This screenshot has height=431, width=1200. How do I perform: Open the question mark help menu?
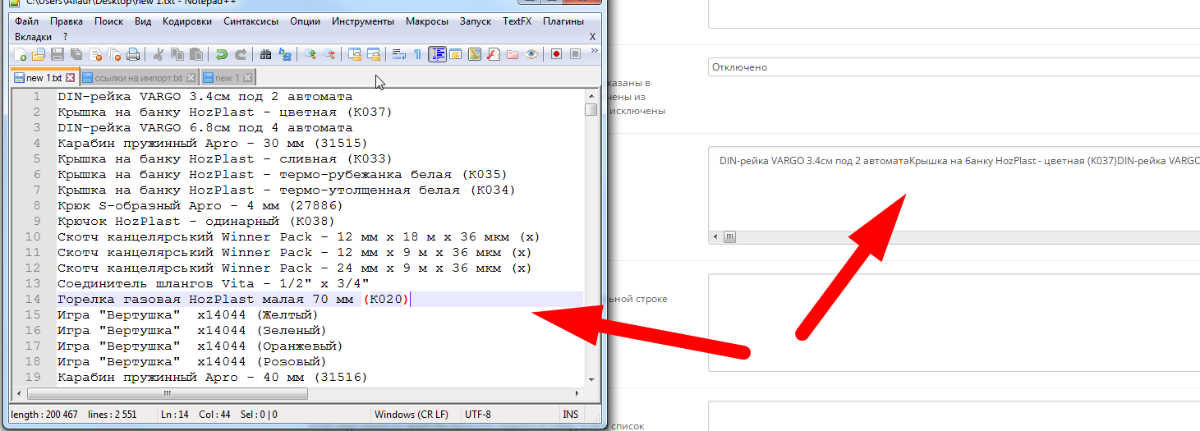(x=65, y=36)
